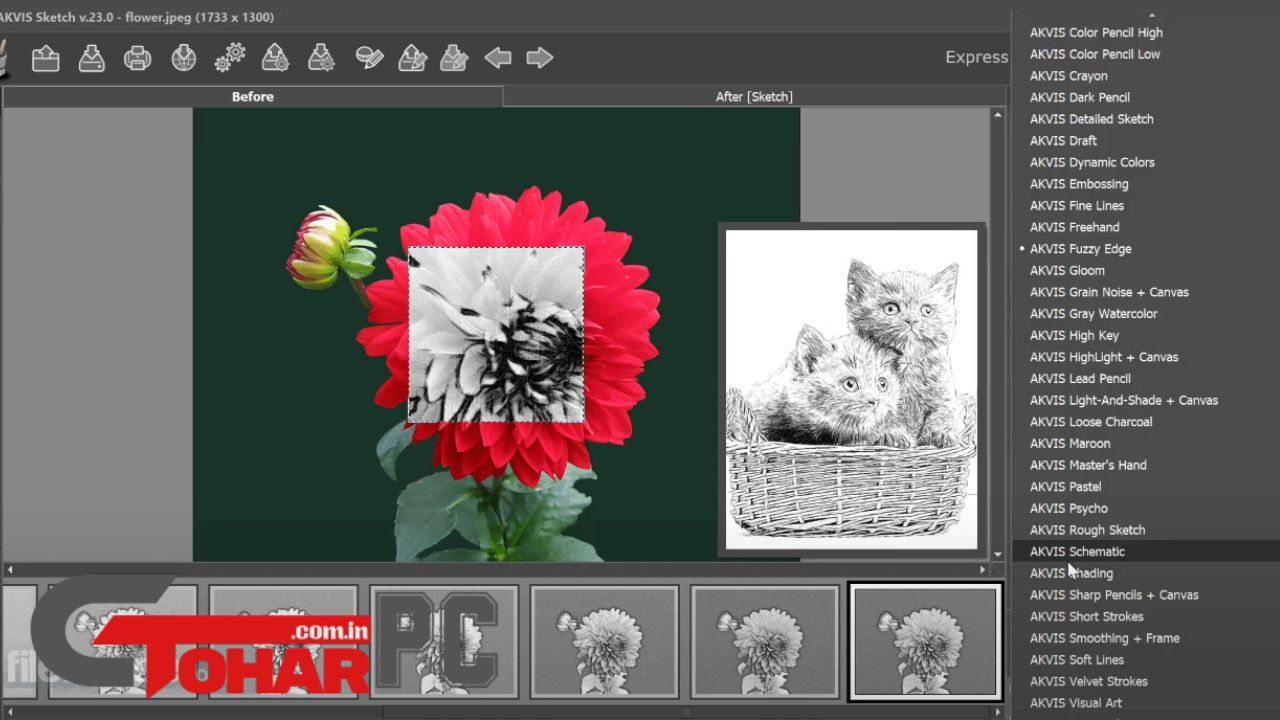1280x720 pixels.
Task: Click image area vertical scroll up arrow
Action: (x=998, y=116)
